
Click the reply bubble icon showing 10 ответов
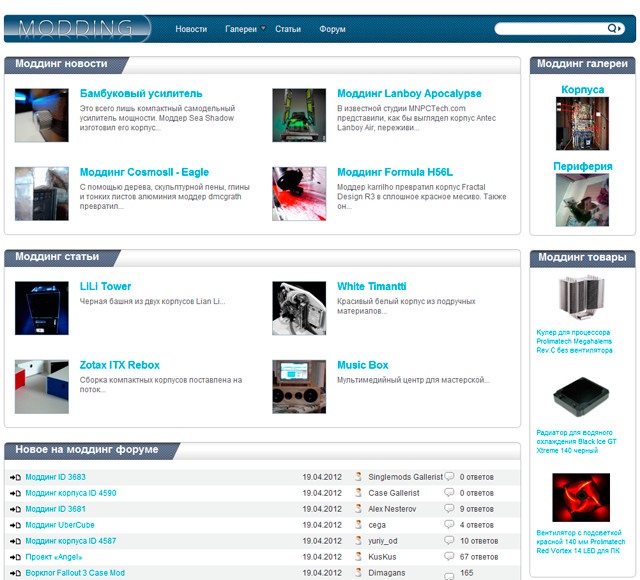(x=449, y=540)
